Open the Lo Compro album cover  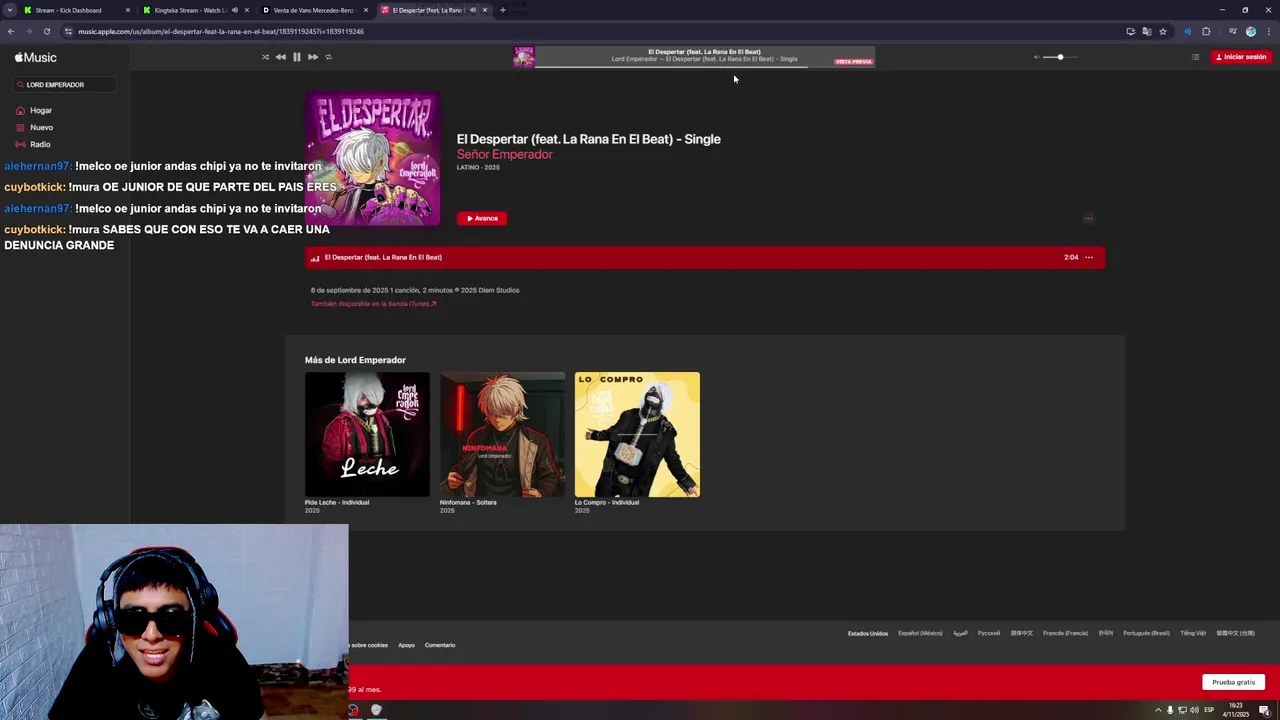pyautogui.click(x=637, y=434)
